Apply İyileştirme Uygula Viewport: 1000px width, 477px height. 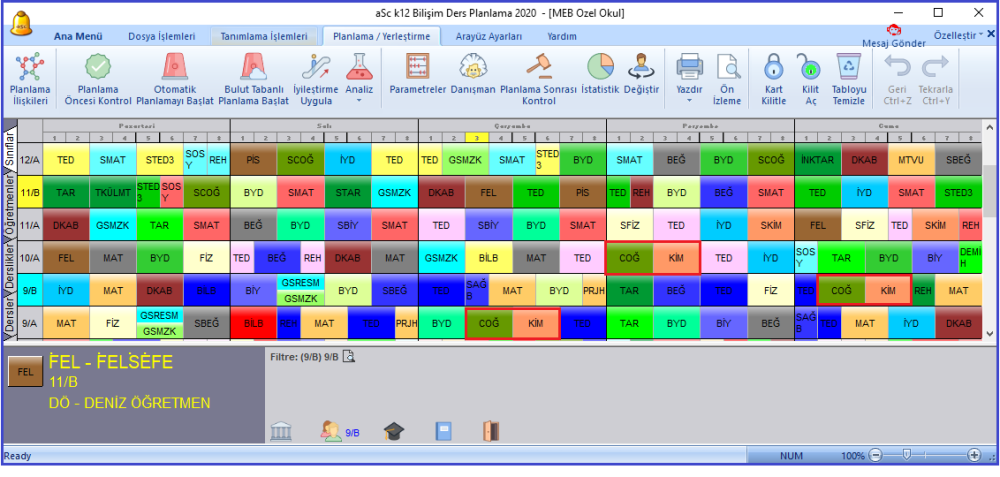[315, 79]
